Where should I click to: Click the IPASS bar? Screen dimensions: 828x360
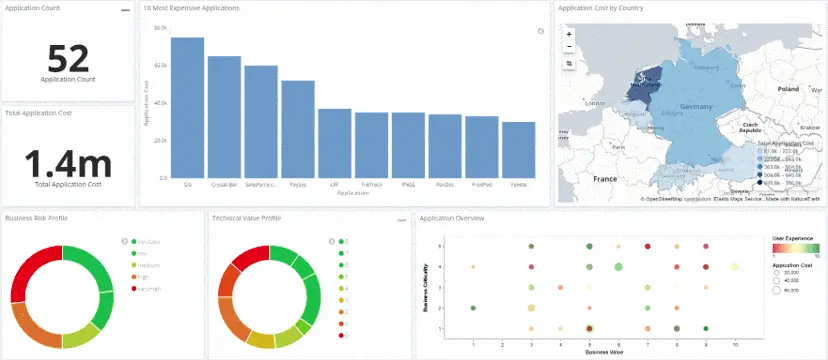click(408, 145)
